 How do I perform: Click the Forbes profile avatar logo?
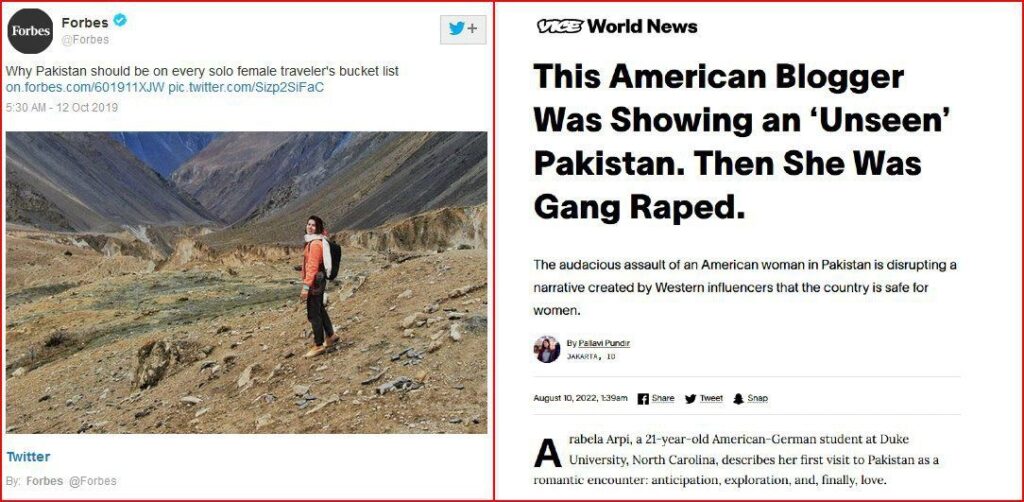tap(30, 31)
